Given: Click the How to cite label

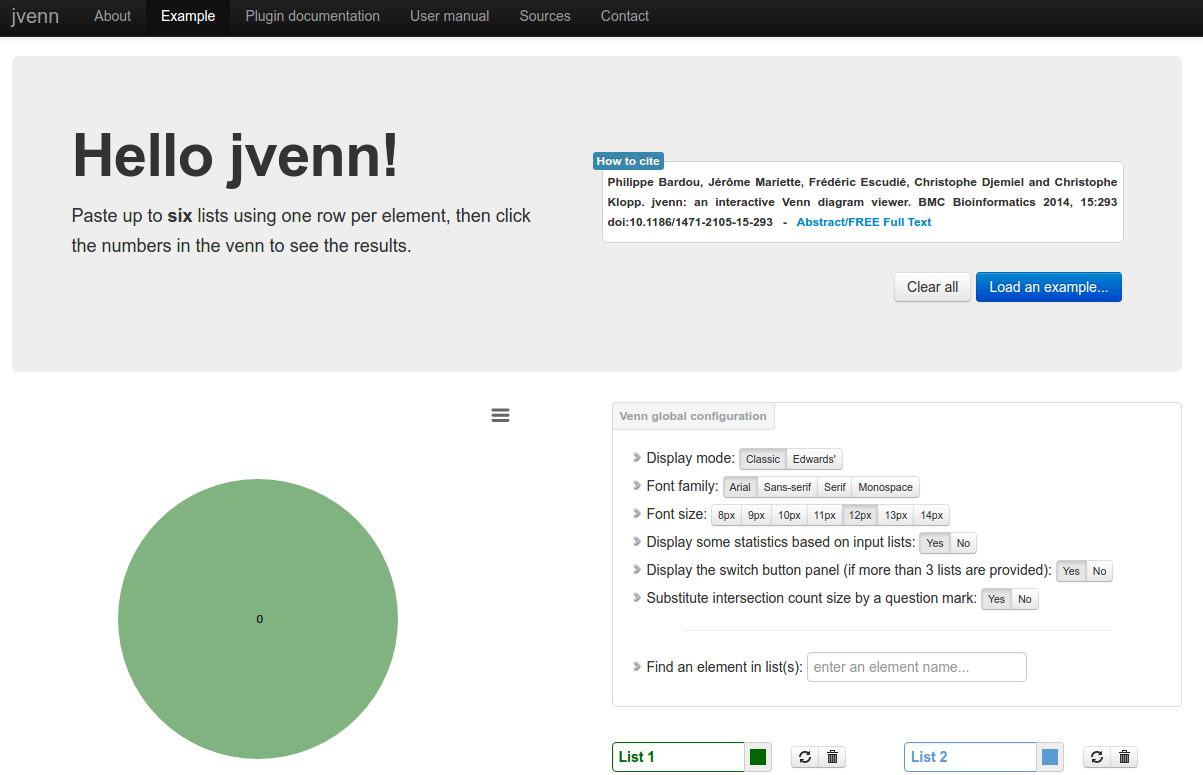Looking at the screenshot, I should 628,161.
